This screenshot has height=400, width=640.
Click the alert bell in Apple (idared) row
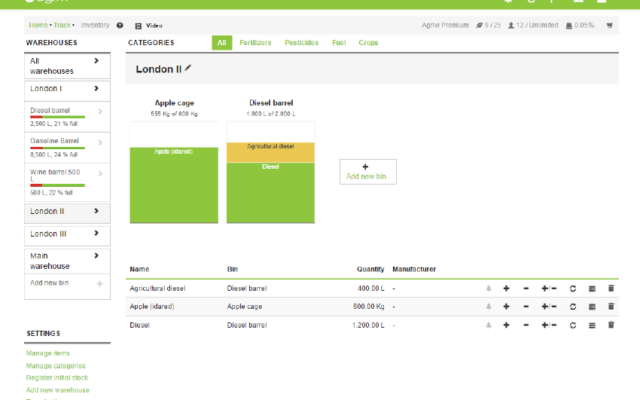[x=489, y=307]
